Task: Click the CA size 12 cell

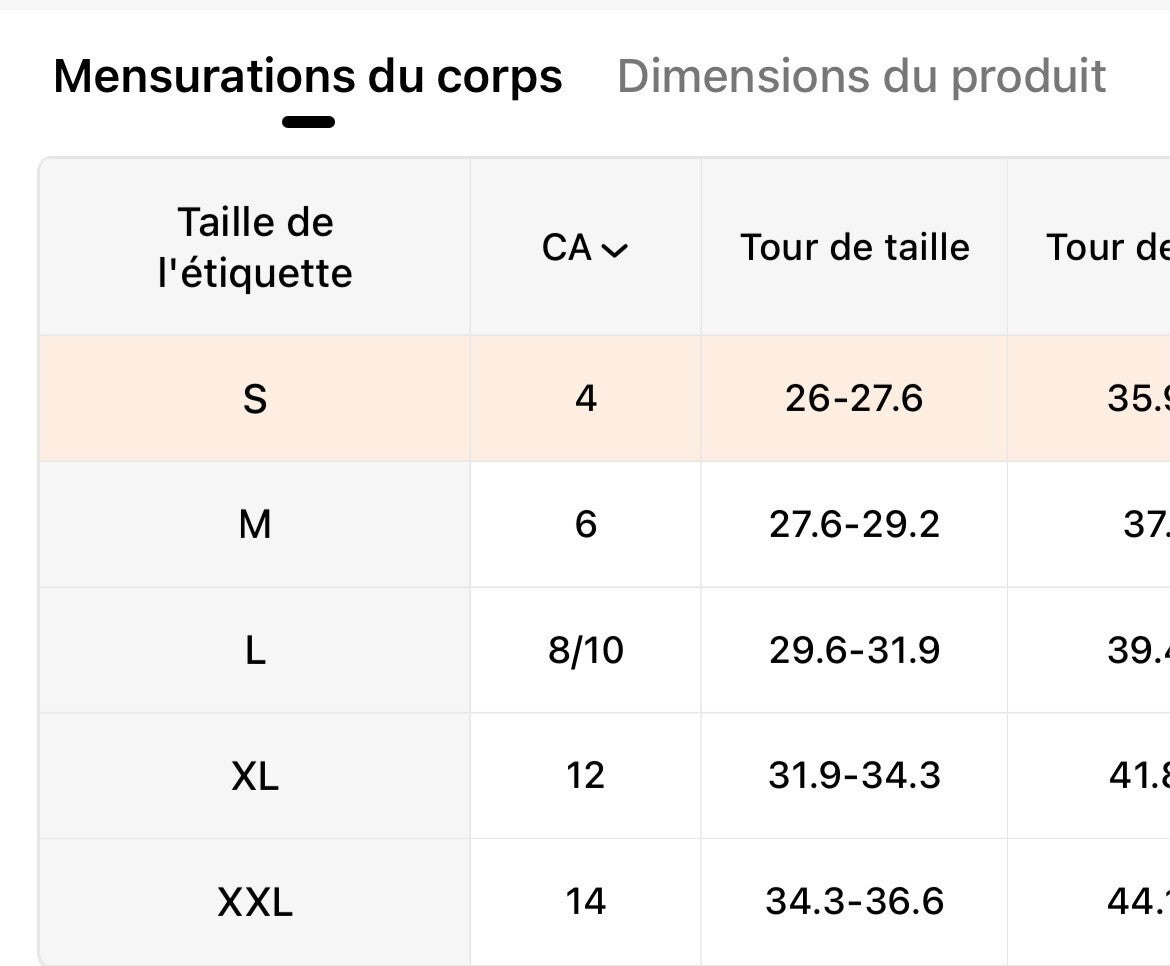Action: [x=586, y=775]
